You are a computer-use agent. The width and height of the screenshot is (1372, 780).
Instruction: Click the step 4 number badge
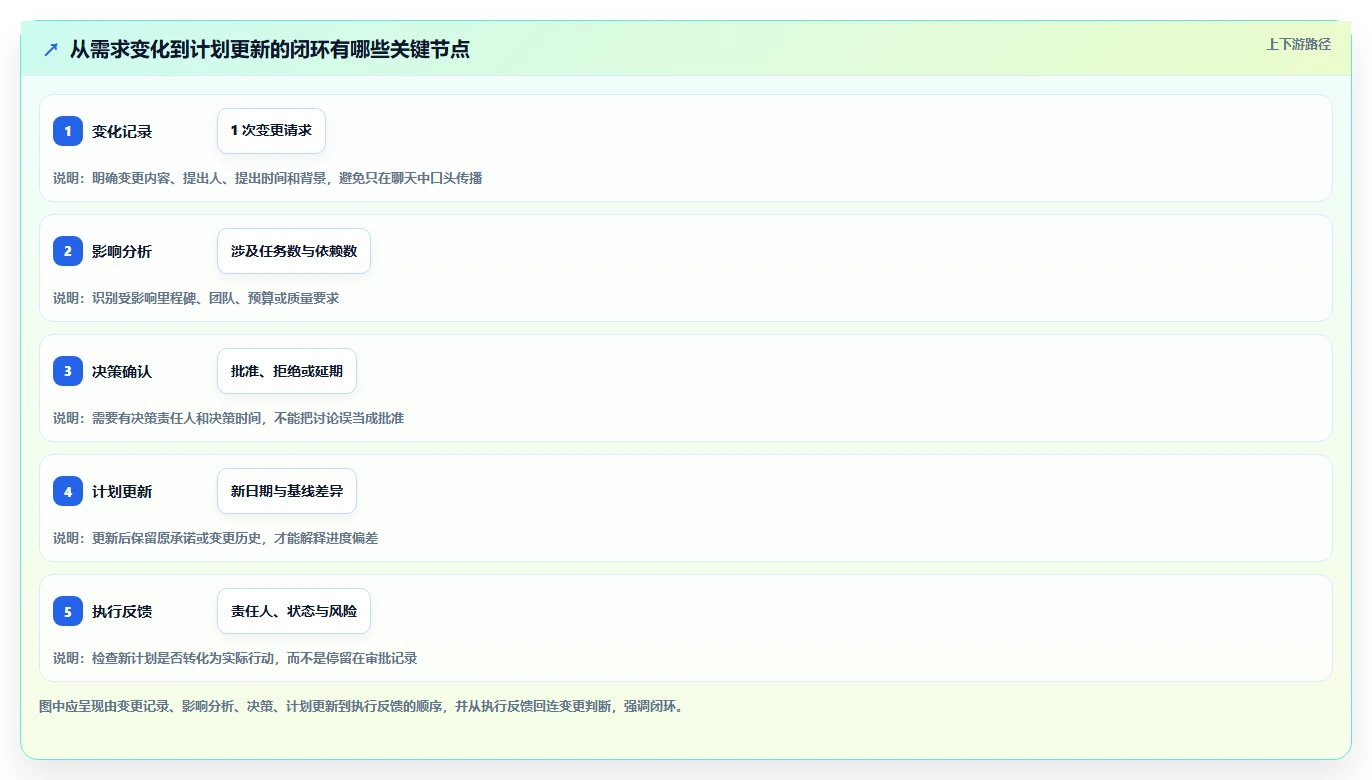point(68,491)
